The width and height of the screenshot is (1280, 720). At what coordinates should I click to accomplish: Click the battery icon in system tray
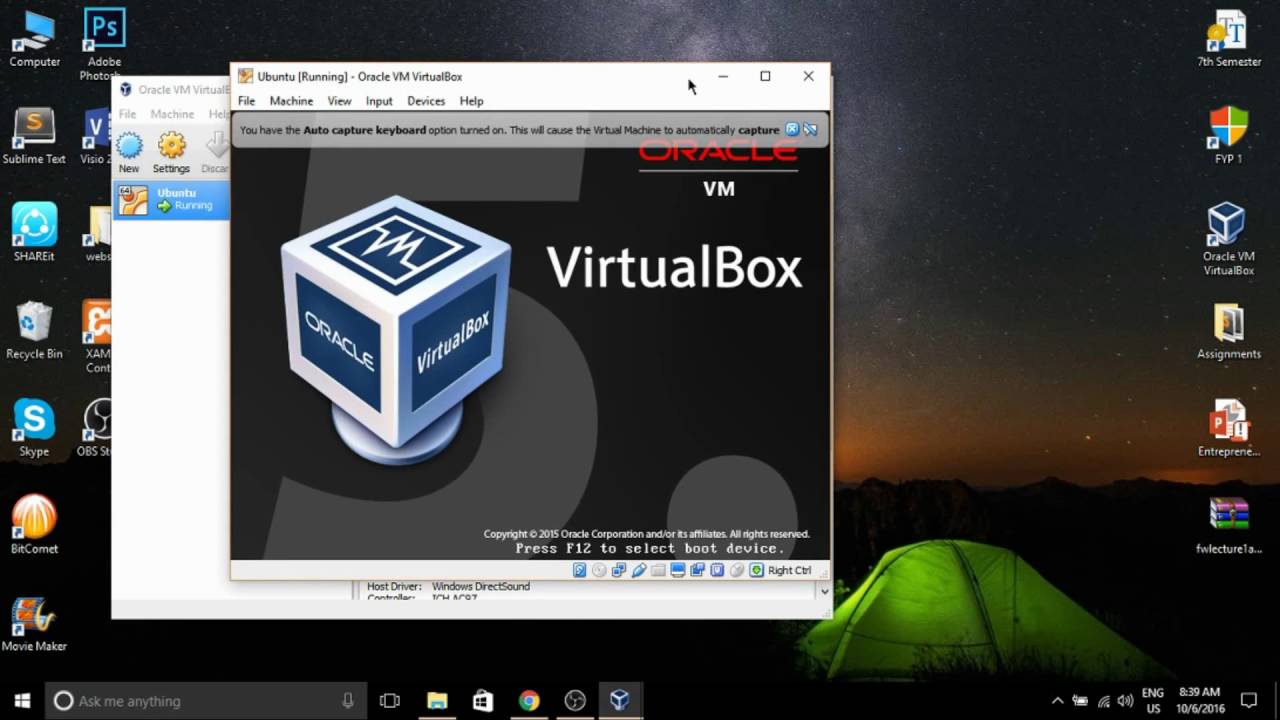(x=1081, y=701)
